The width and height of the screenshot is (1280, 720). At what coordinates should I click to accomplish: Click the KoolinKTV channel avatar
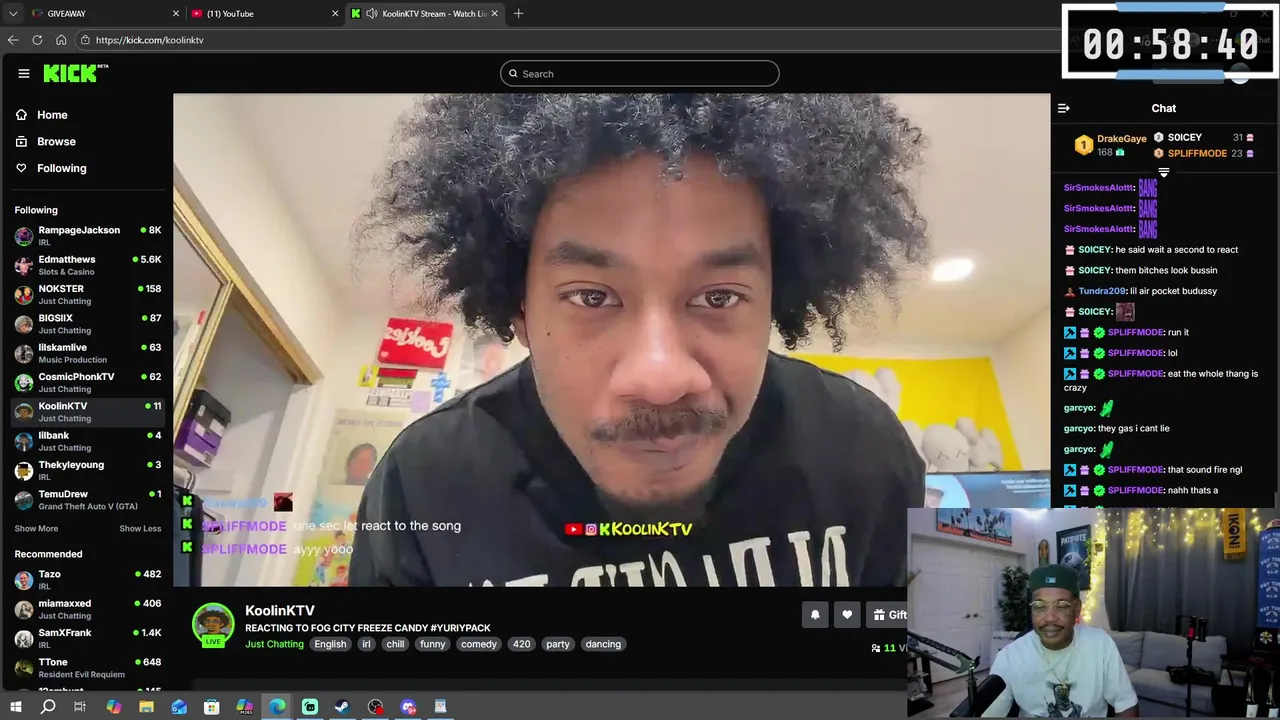click(213, 624)
